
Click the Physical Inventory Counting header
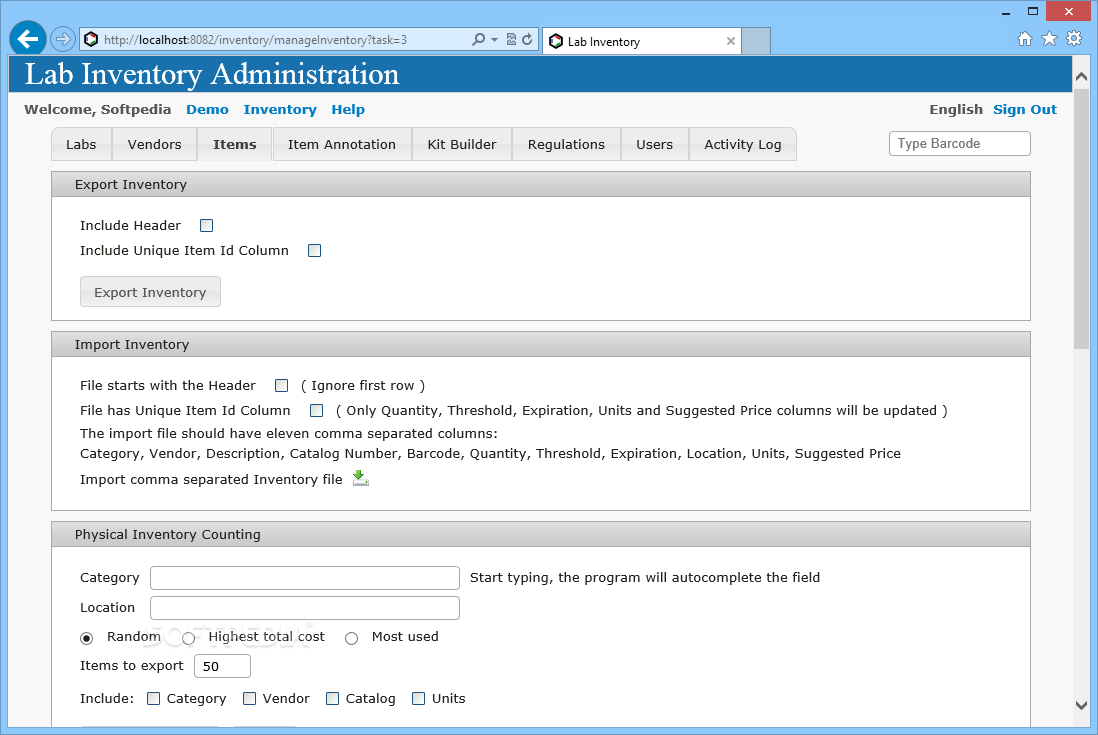pos(541,534)
